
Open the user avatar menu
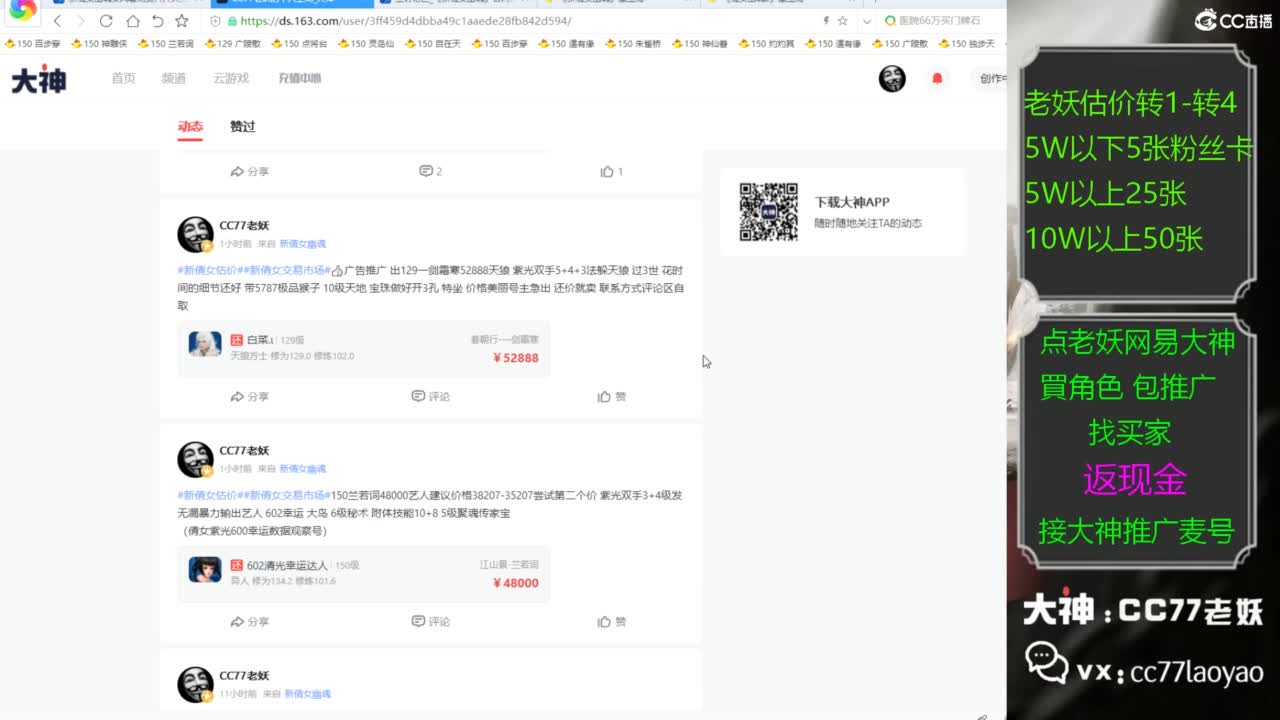coord(892,78)
